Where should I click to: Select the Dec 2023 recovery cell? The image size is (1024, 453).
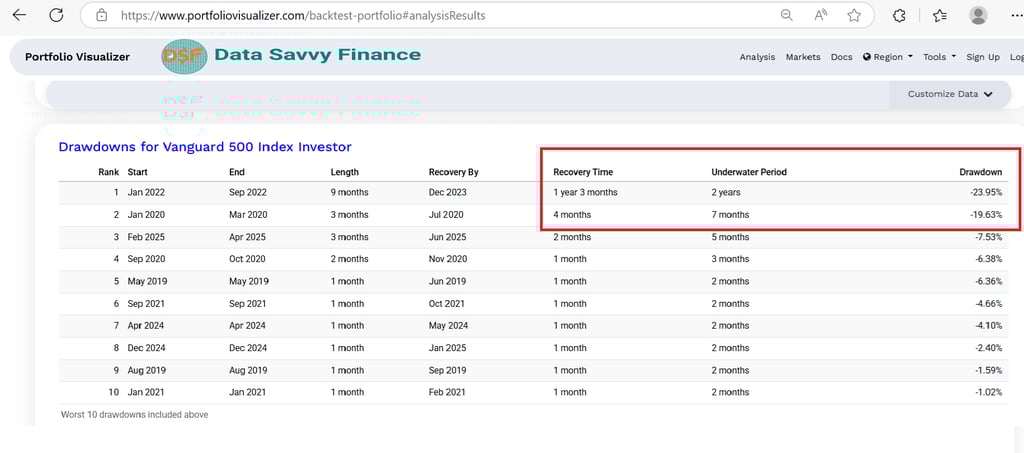448,193
